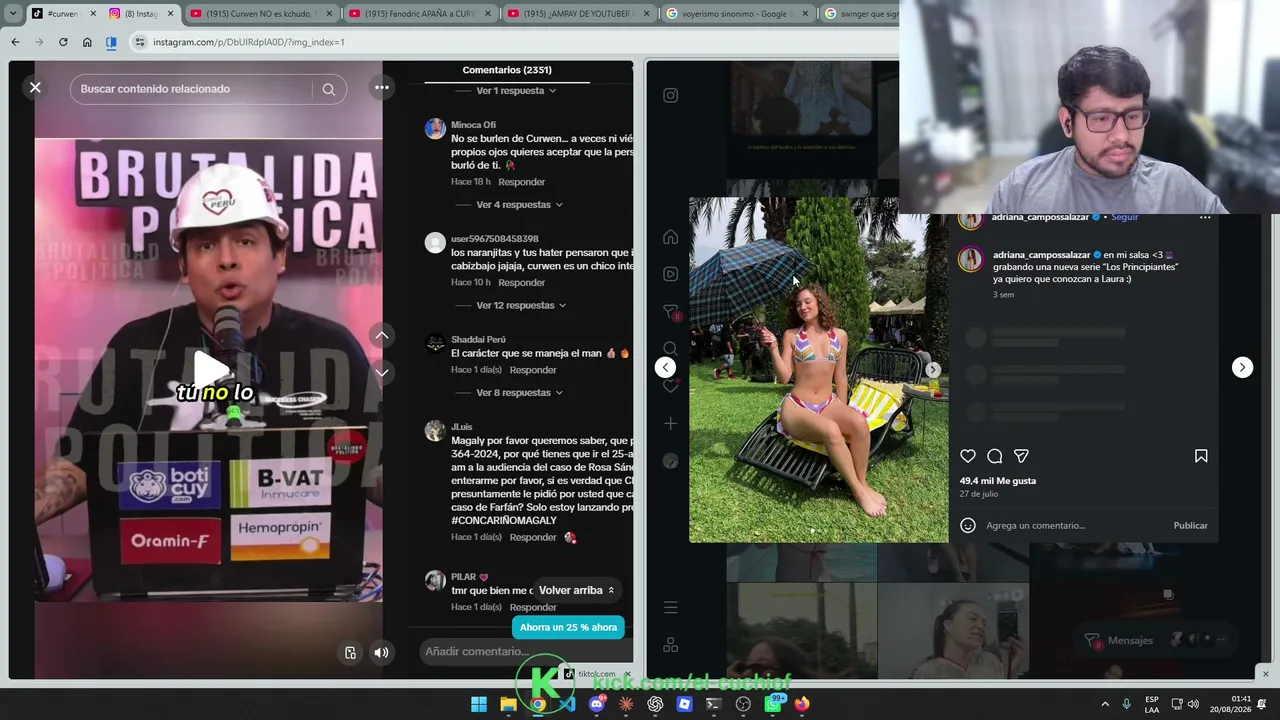Click the Volver arriba button
1280x720 pixels.
(577, 590)
